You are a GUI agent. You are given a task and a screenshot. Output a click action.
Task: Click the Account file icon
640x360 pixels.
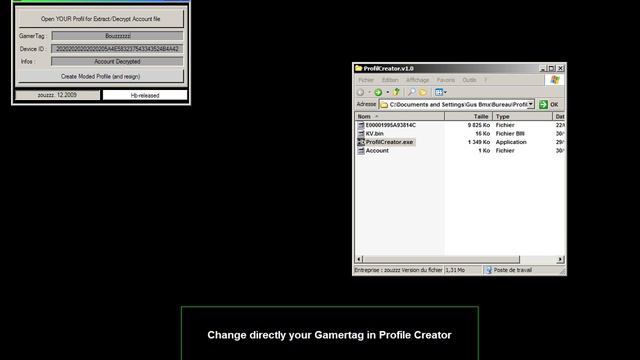[361, 151]
